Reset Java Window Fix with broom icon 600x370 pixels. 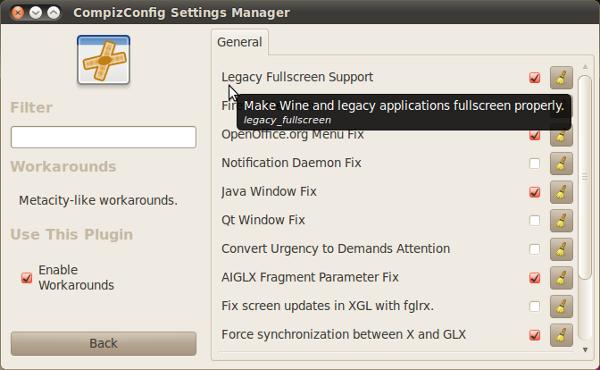click(561, 192)
